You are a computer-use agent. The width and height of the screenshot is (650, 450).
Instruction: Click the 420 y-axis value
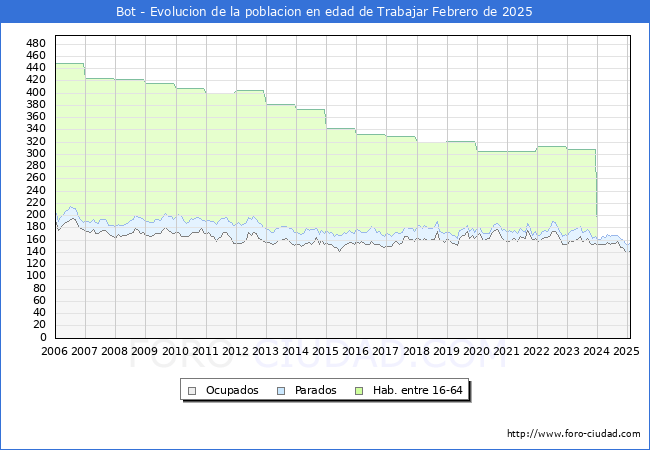(x=36, y=80)
